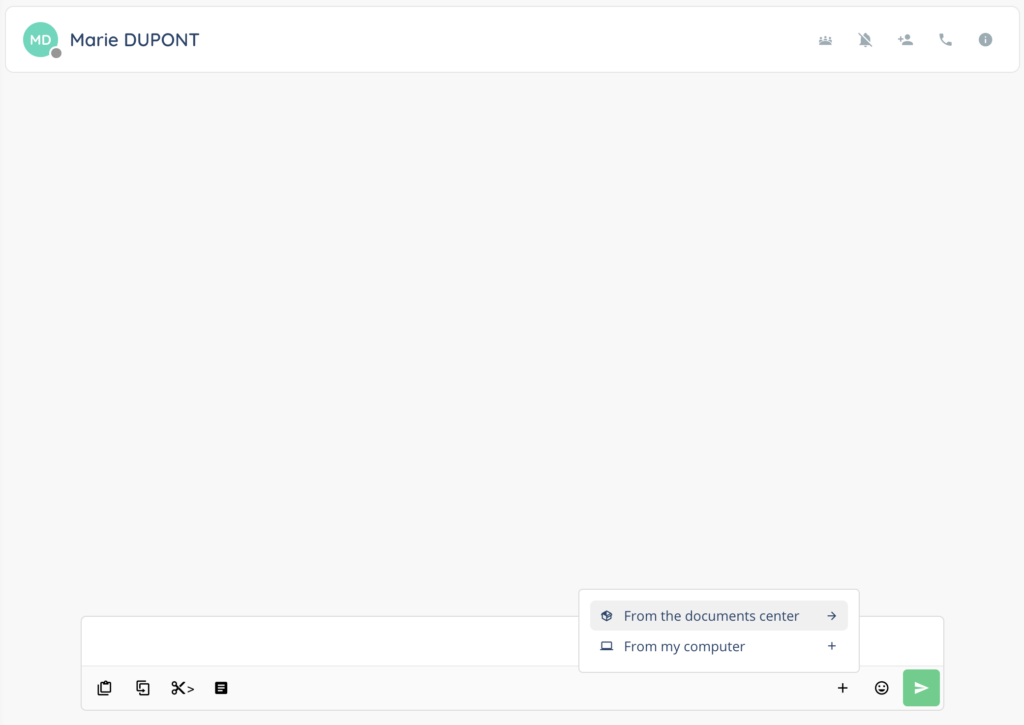
Task: Click the grey status dot on avatar
Action: tap(57, 53)
